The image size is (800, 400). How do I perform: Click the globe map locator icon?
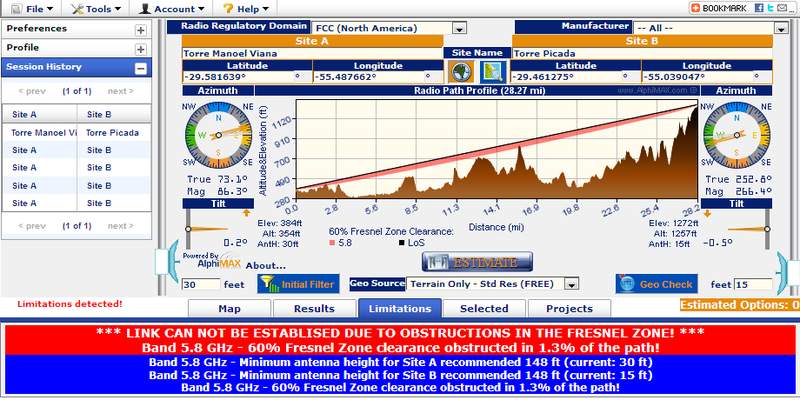461,72
